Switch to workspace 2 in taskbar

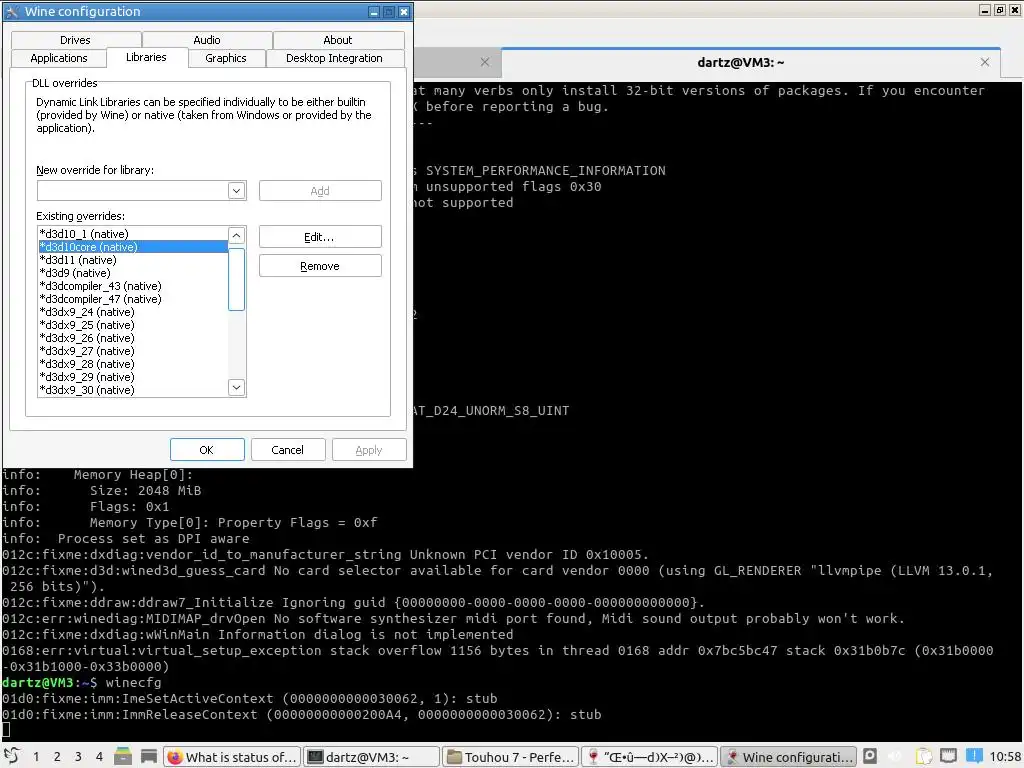tap(57, 756)
